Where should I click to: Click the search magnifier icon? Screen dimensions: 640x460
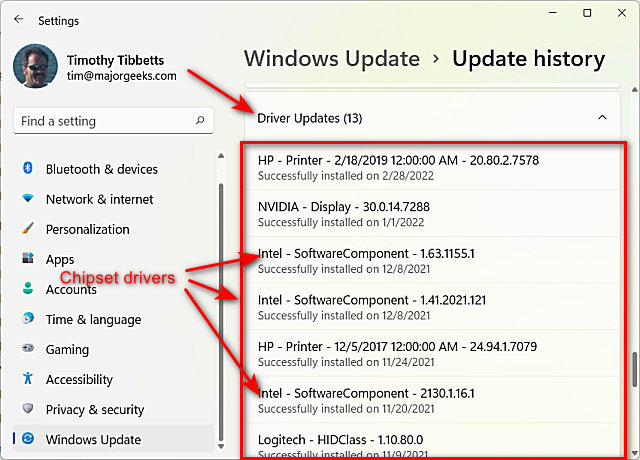tap(200, 121)
